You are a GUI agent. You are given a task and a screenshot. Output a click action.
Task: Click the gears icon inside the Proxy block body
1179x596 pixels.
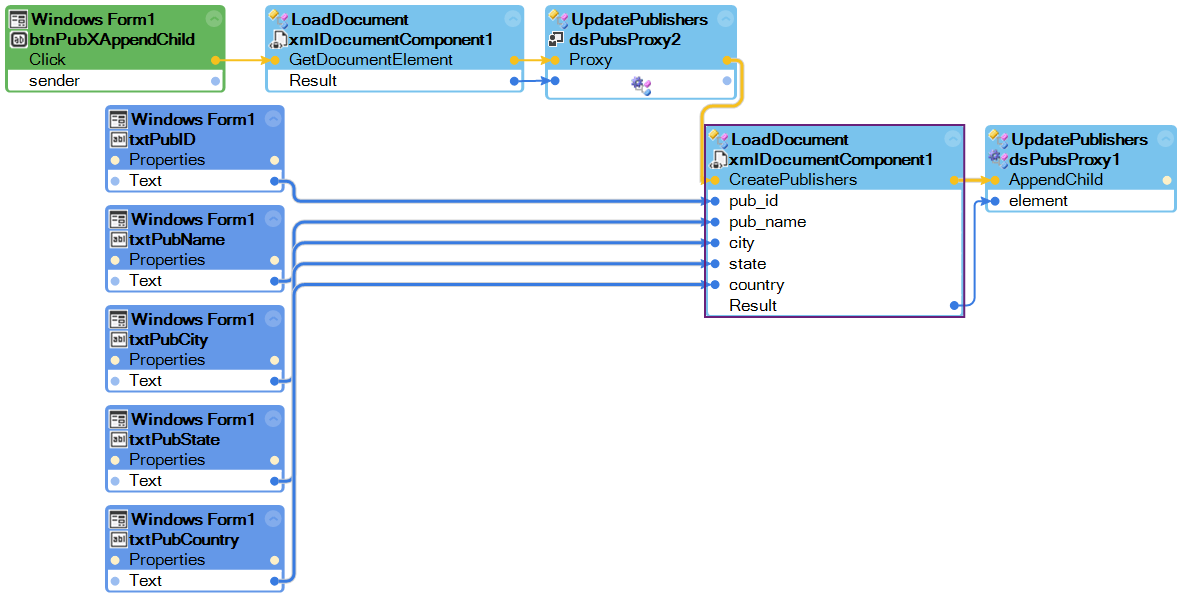pyautogui.click(x=640, y=84)
